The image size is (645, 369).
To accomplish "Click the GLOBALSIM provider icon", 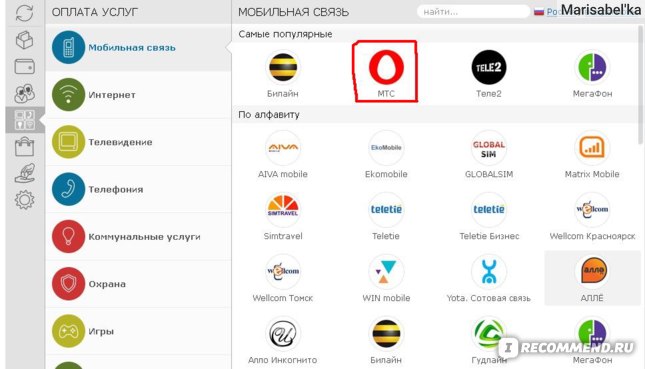I will click(489, 148).
